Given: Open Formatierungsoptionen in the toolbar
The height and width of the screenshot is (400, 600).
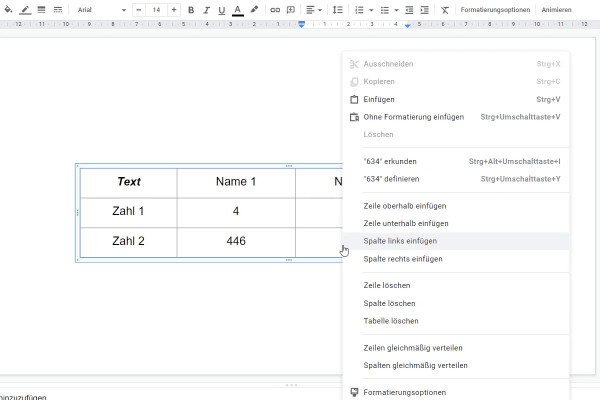Looking at the screenshot, I should coord(495,10).
